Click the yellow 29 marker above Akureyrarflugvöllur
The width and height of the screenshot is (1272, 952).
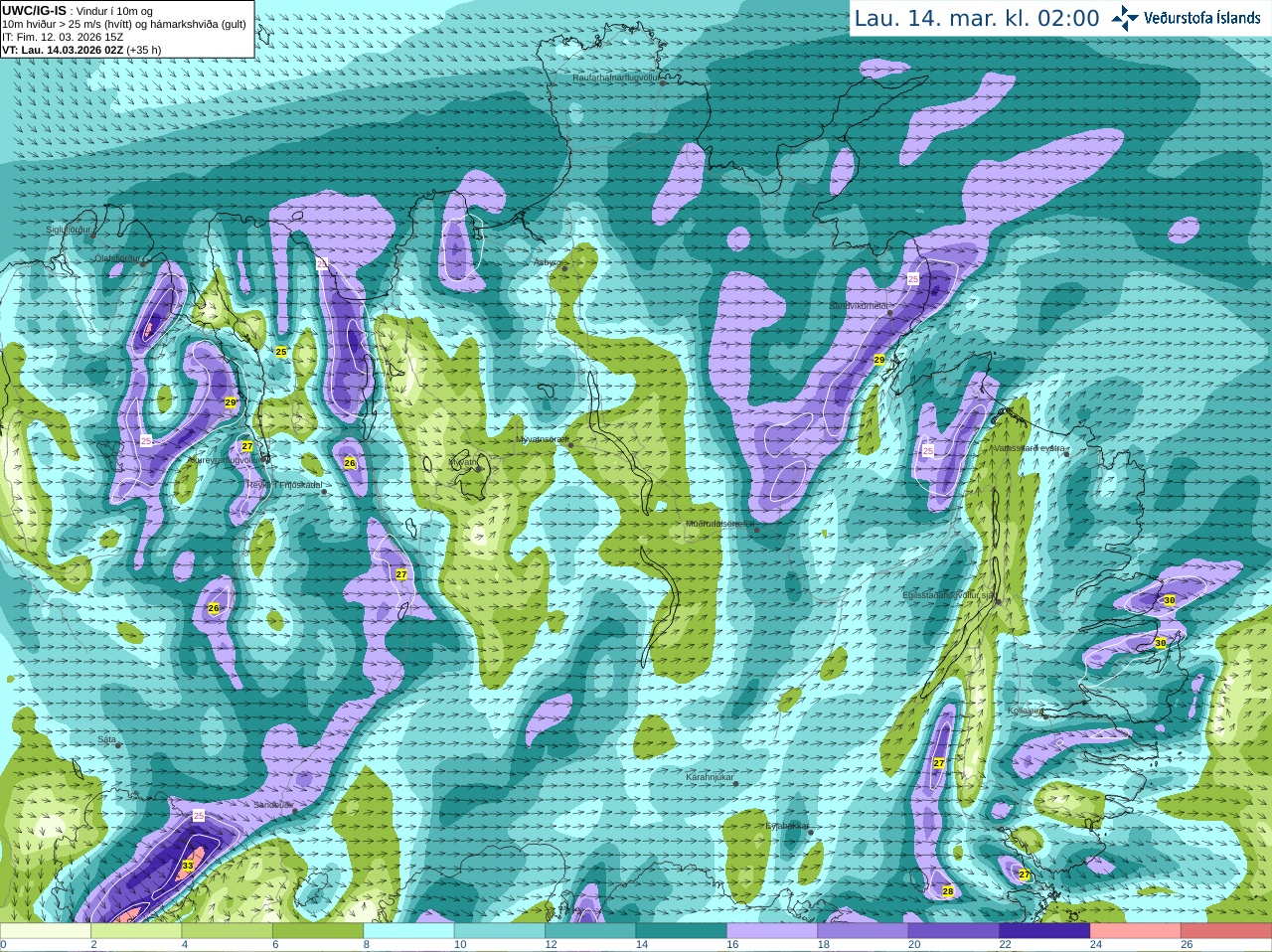(x=231, y=402)
